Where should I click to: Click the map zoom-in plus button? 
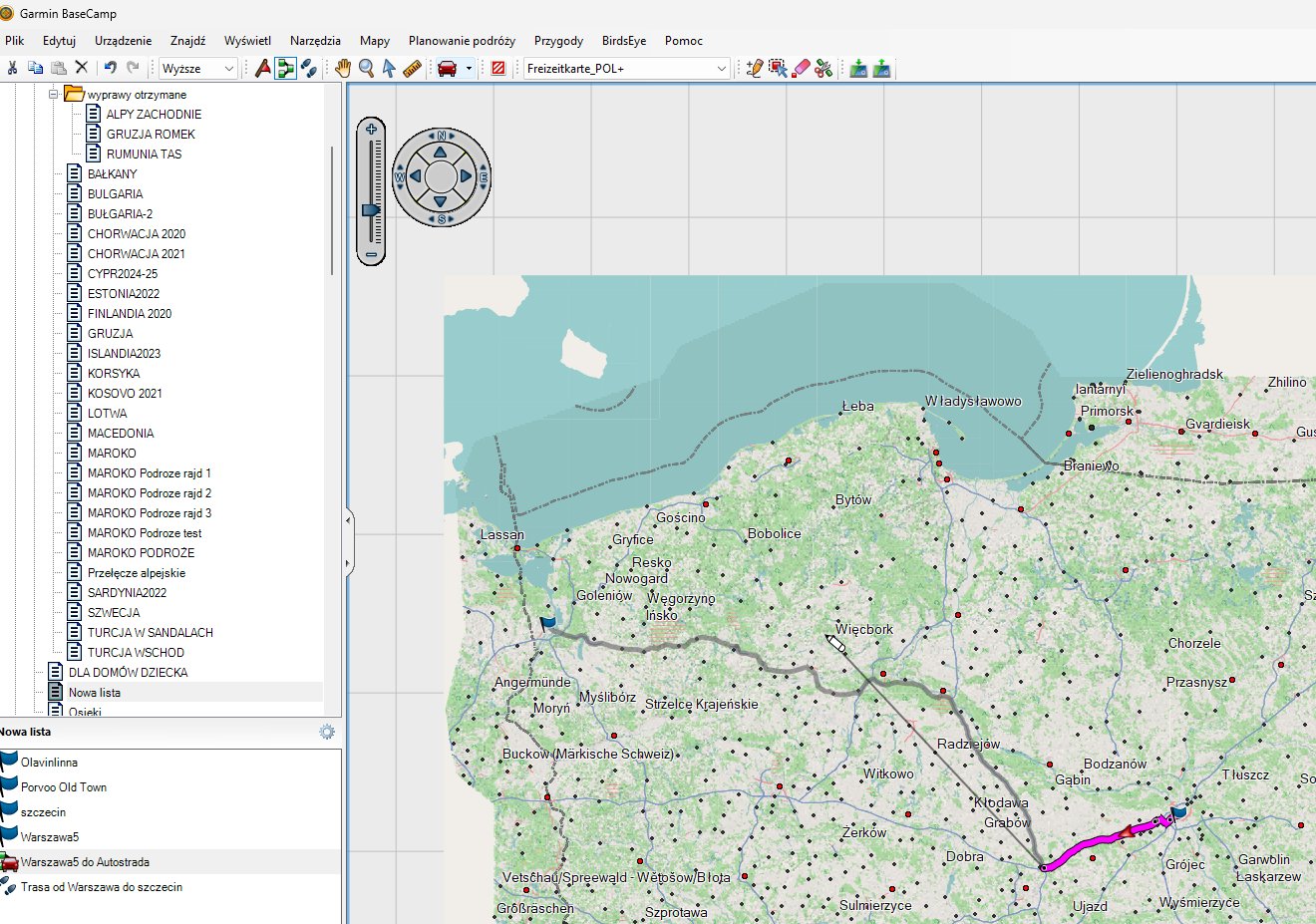click(371, 129)
